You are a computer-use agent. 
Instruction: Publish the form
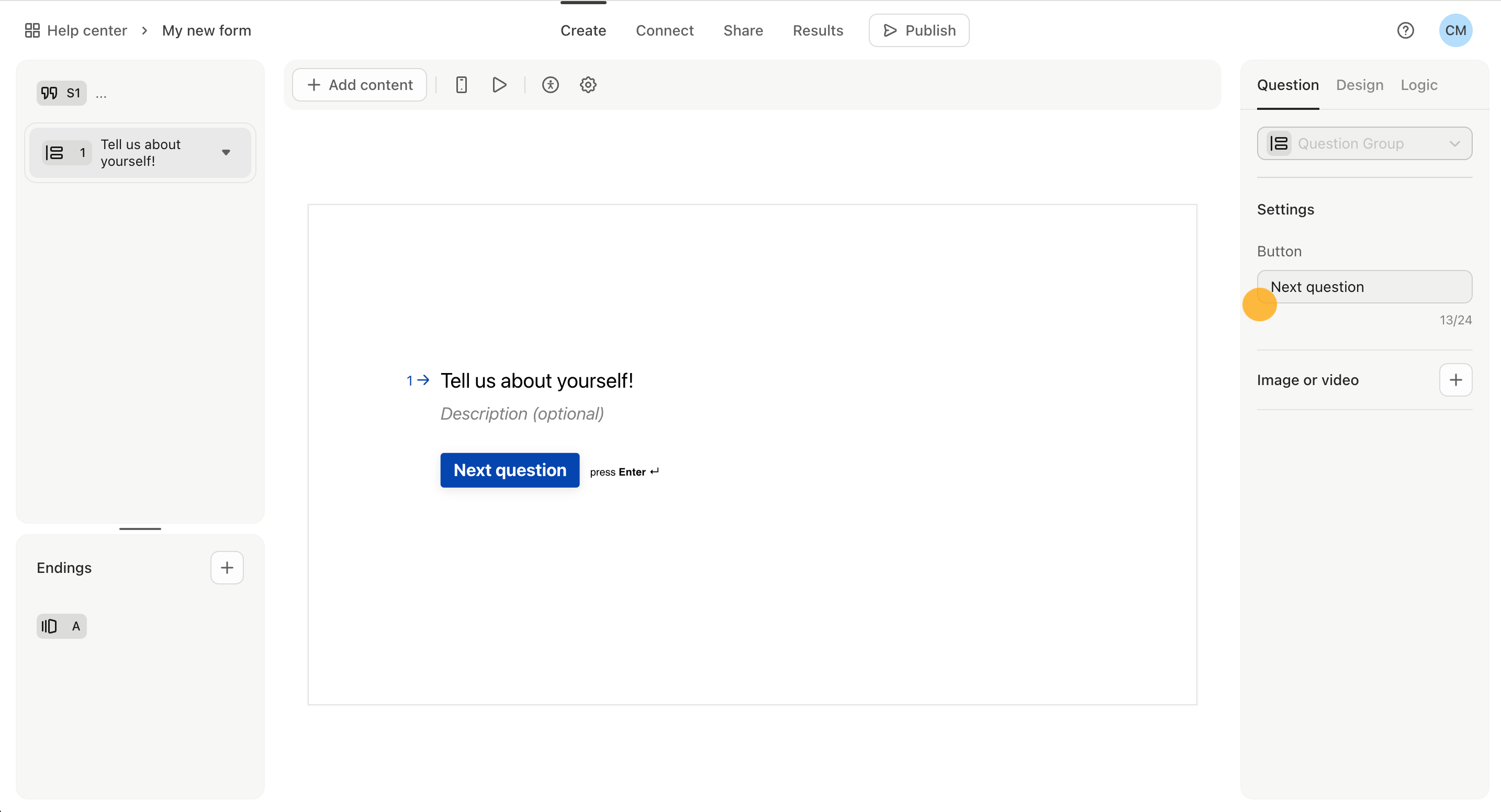[x=919, y=30]
